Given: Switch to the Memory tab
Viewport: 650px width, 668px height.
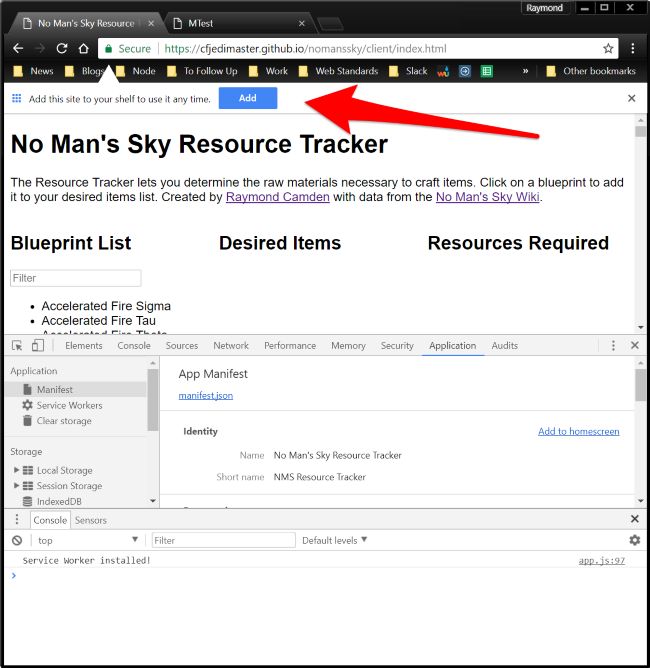Looking at the screenshot, I should 348,346.
